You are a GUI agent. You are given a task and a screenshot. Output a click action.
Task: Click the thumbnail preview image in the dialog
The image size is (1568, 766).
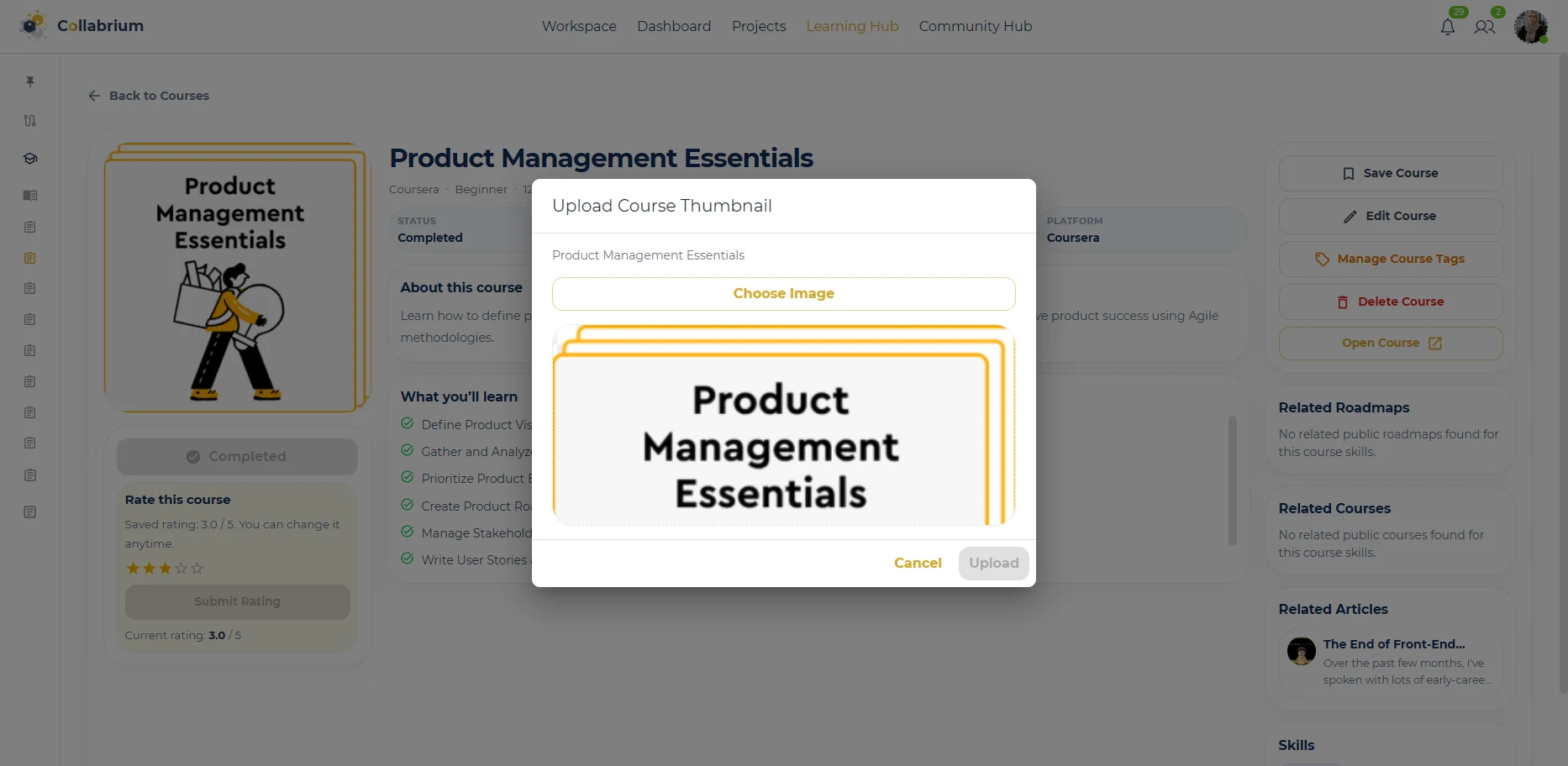pyautogui.click(x=784, y=425)
